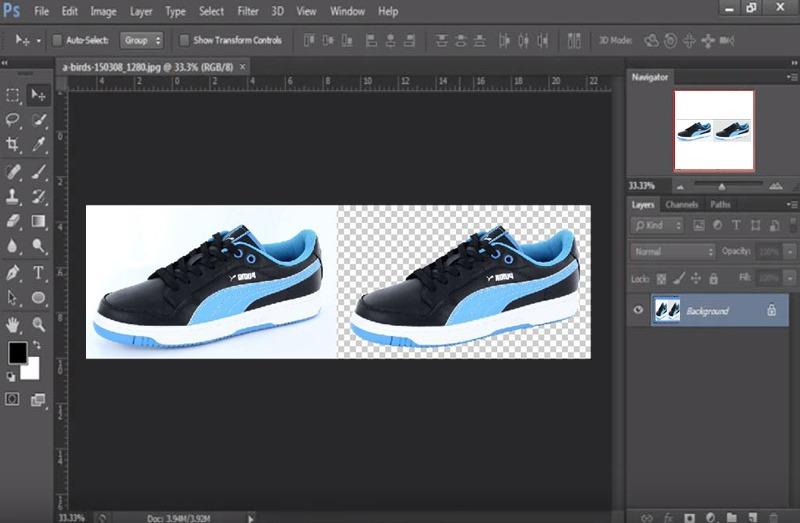Select the Gradient tool
The width and height of the screenshot is (800, 523).
click(x=38, y=221)
